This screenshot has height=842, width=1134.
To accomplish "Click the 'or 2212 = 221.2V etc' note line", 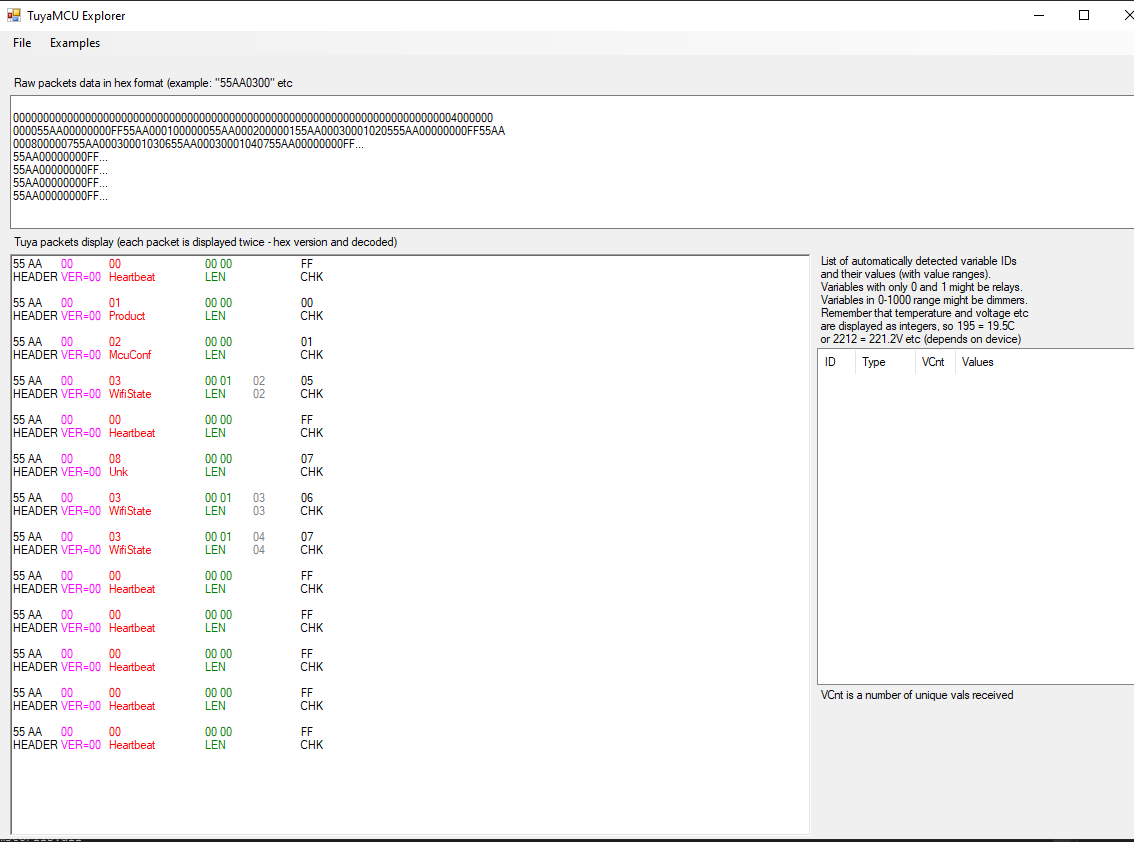I will pyautogui.click(x=921, y=339).
